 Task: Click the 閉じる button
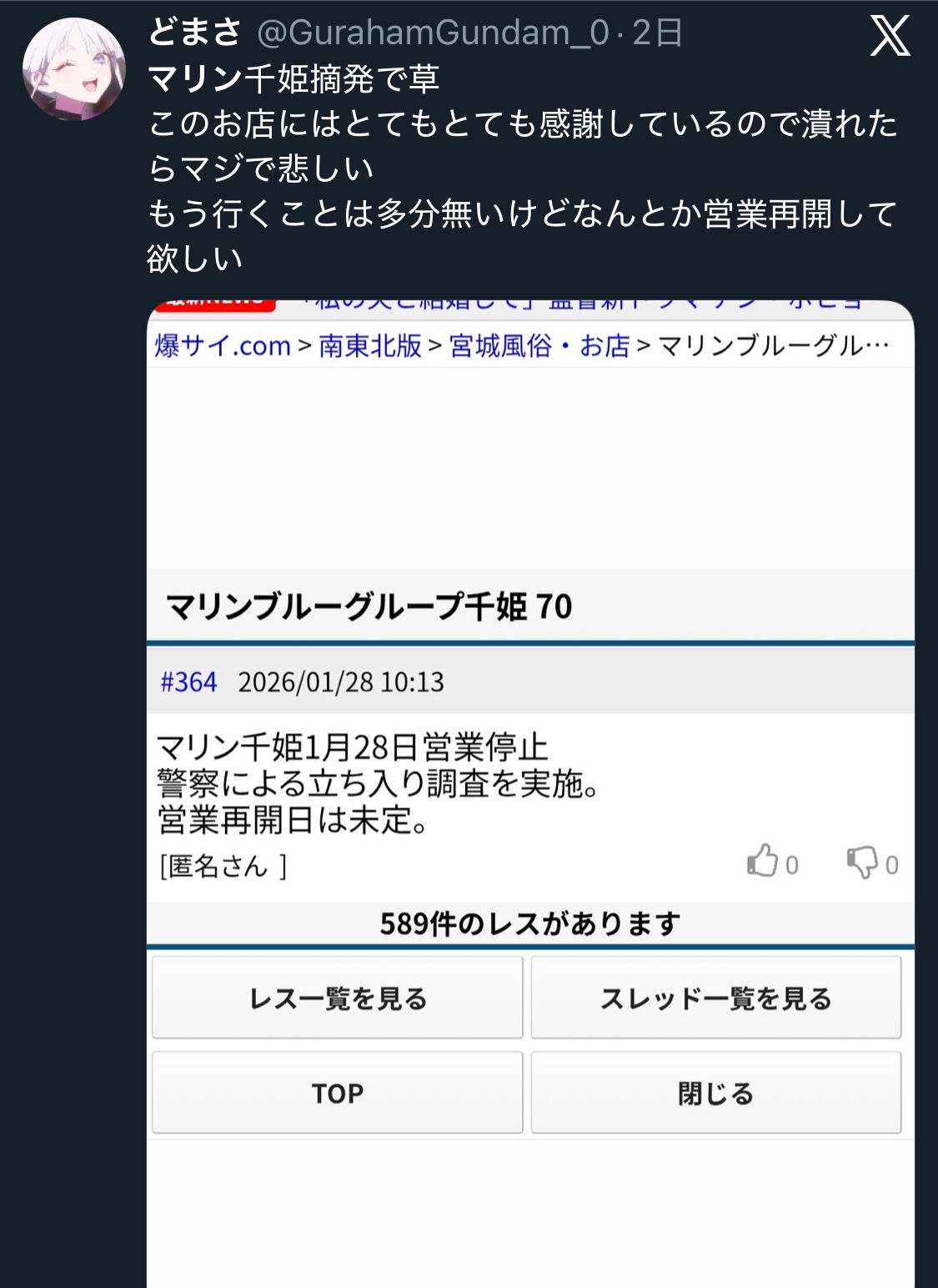(x=716, y=1093)
